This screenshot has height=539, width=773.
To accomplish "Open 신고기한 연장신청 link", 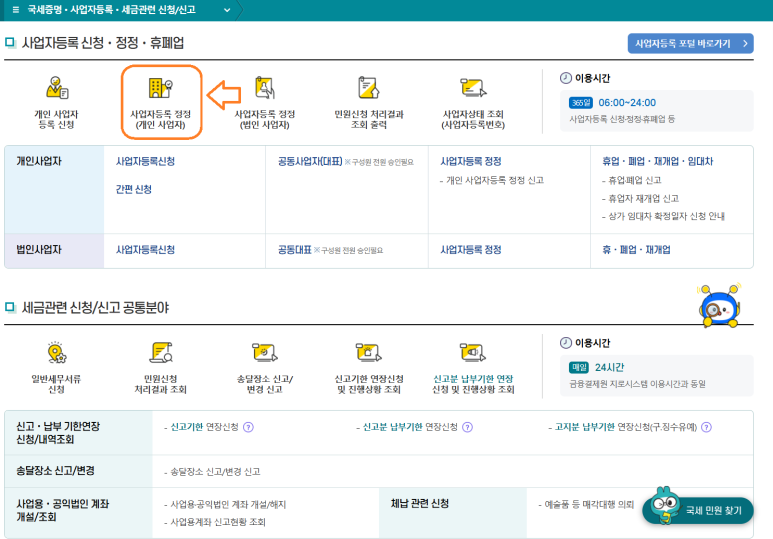I will pyautogui.click(x=204, y=427).
